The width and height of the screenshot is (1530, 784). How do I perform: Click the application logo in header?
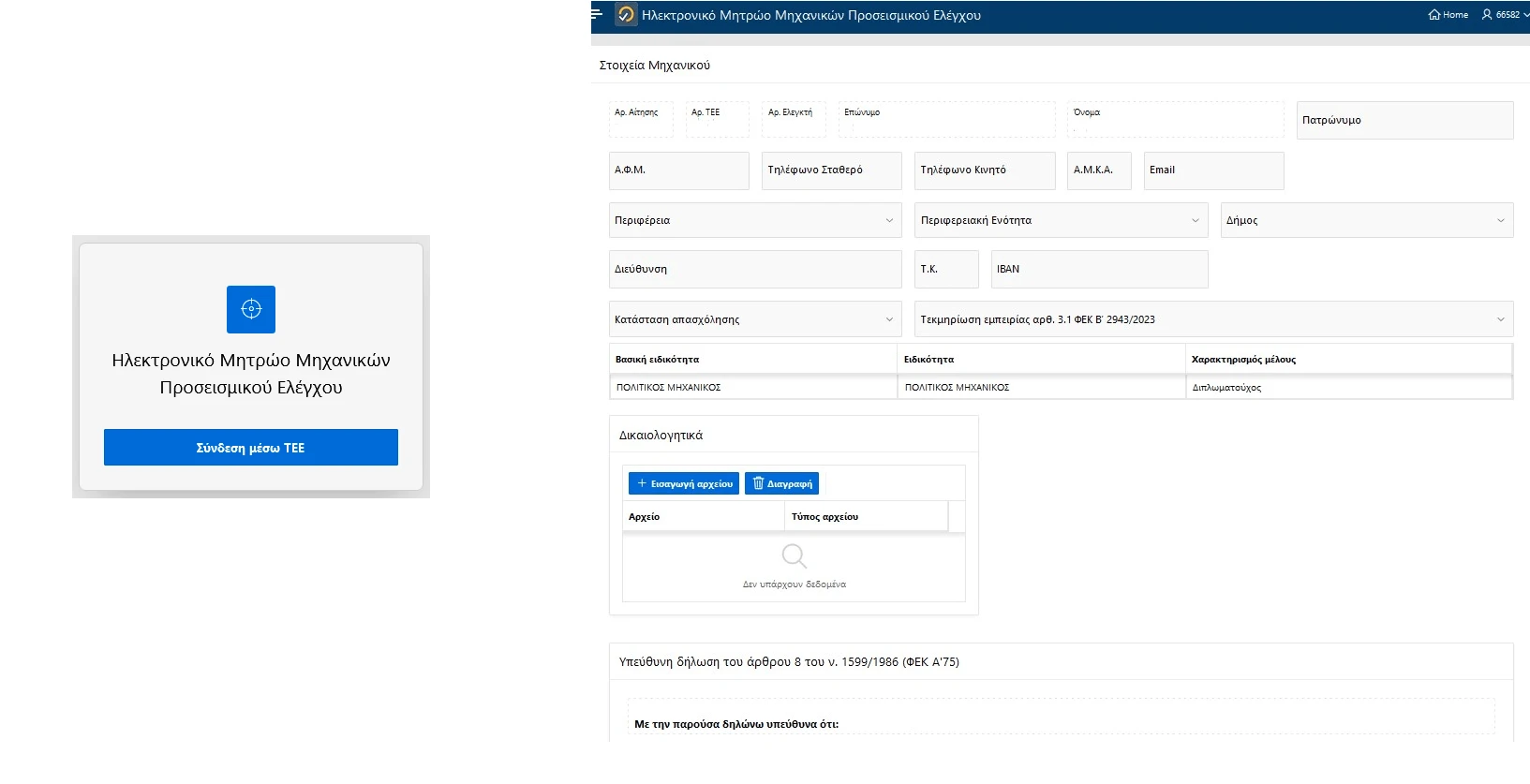(626, 15)
